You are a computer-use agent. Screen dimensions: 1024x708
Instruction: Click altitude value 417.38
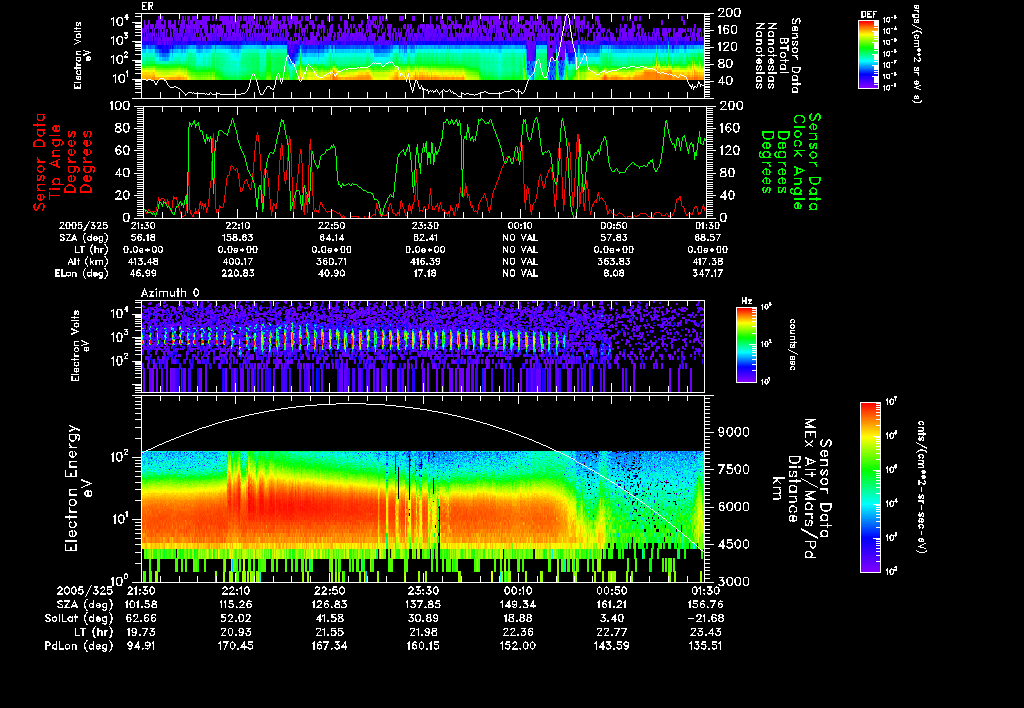pos(708,262)
